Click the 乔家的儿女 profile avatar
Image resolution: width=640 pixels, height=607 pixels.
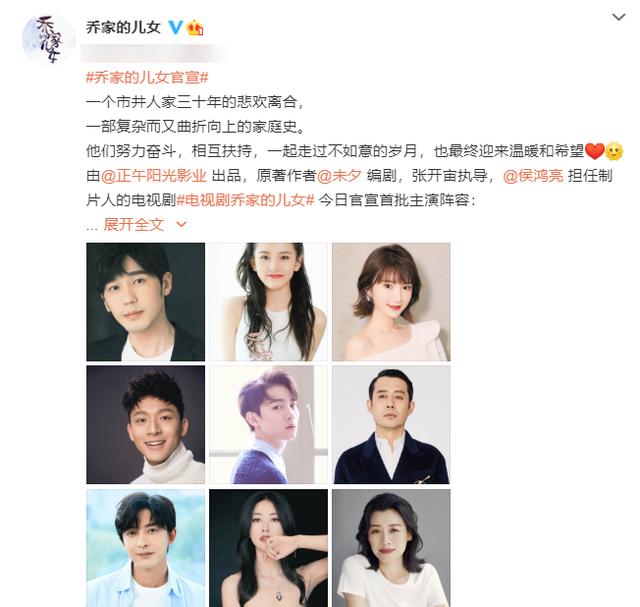49,40
